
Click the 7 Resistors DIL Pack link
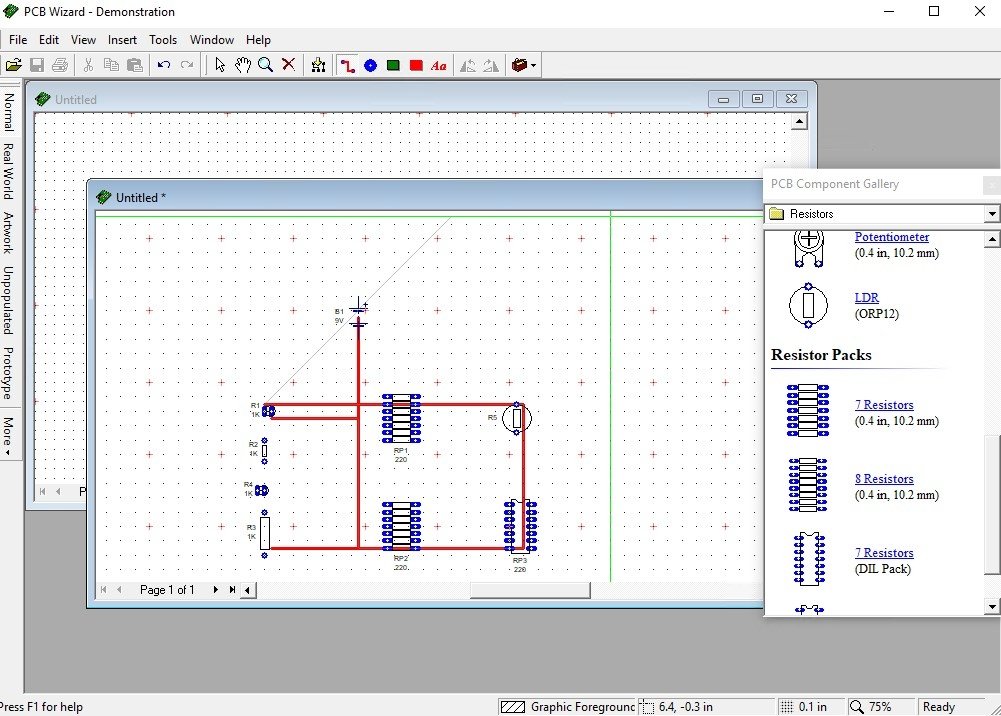[884, 553]
